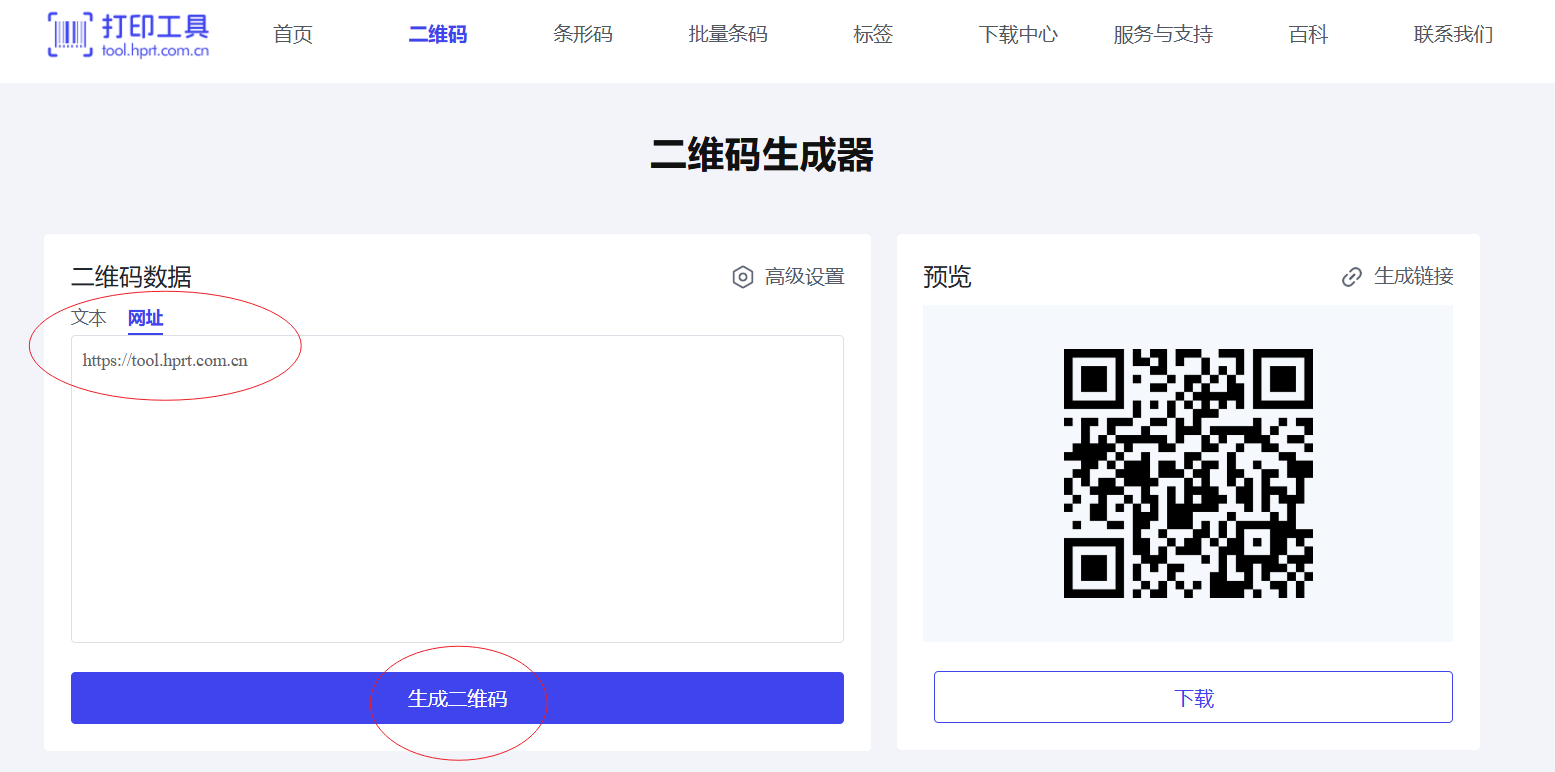This screenshot has width=1555, height=772.
Task: Open 服务与支持 in the top menu
Action: 1163,34
